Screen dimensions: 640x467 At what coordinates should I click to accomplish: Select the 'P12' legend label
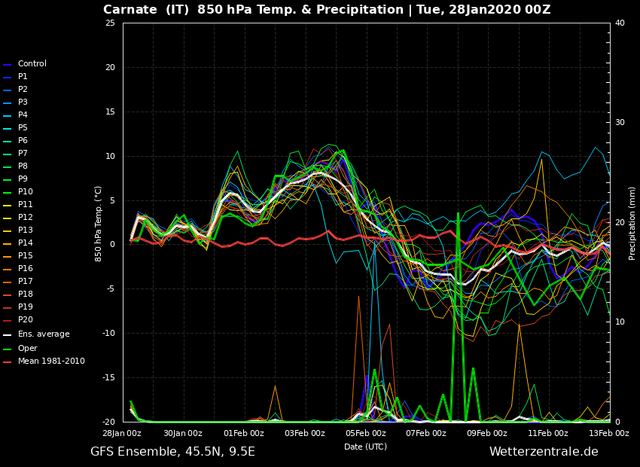(25, 217)
